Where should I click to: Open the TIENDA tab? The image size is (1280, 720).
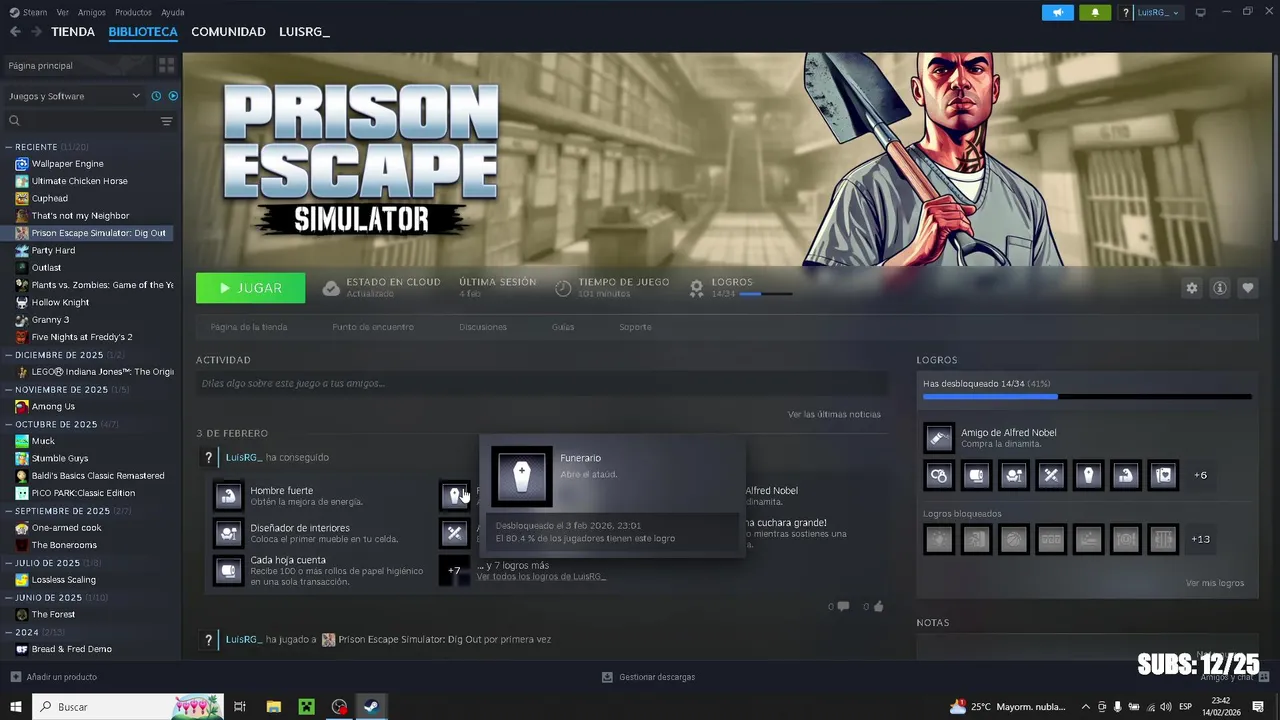(73, 32)
